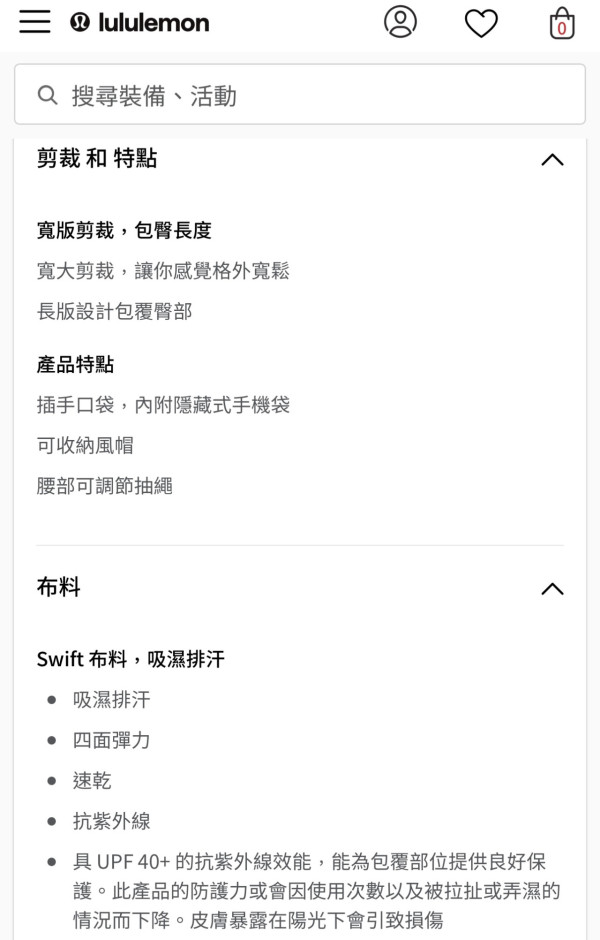
Task: Click the 剪裁 和 特點 section heading
Action: point(97,158)
